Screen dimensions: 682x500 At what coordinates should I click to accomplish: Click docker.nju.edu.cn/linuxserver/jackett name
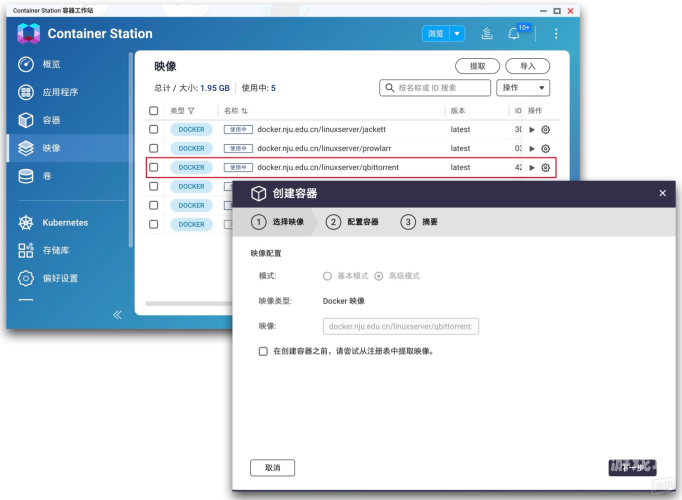coord(321,129)
